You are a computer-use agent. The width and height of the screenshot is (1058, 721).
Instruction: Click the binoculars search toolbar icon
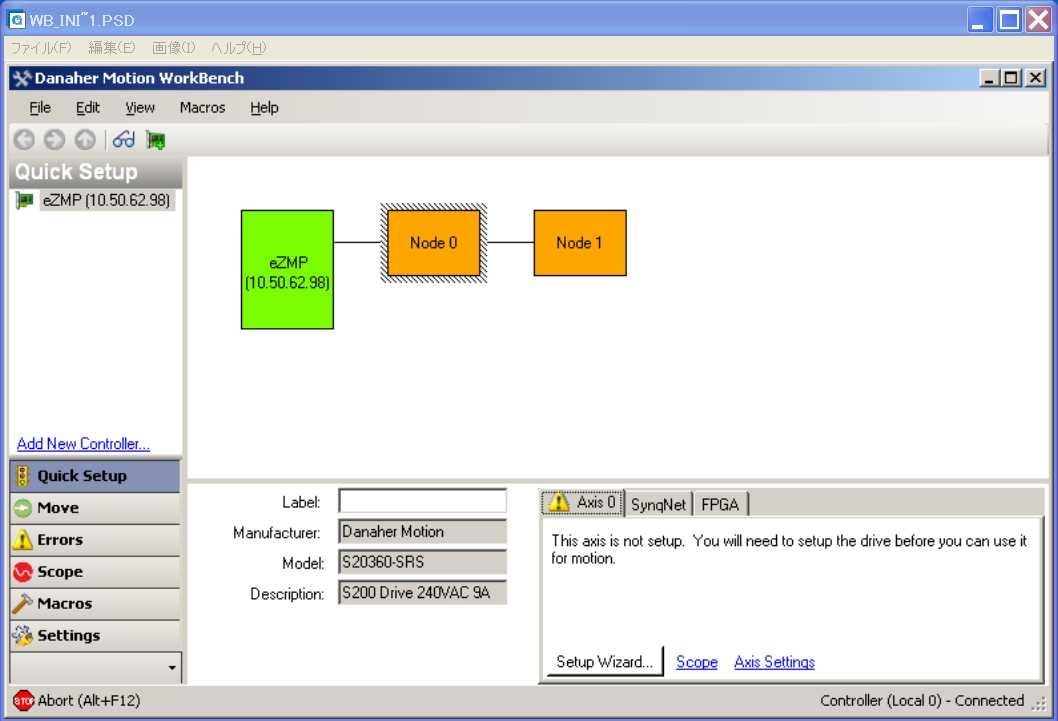[124, 140]
